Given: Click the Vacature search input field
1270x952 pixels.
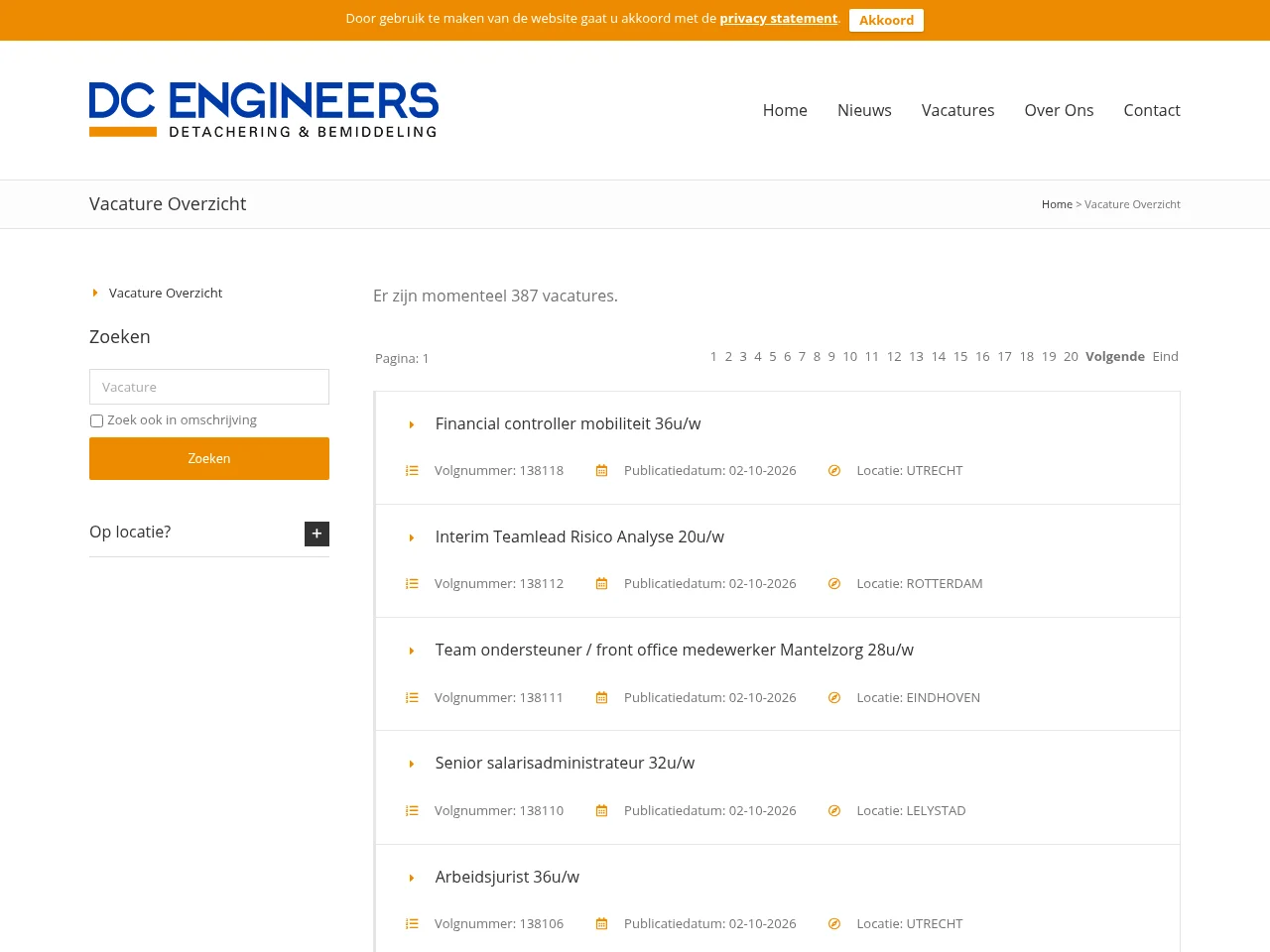Looking at the screenshot, I should (x=209, y=387).
